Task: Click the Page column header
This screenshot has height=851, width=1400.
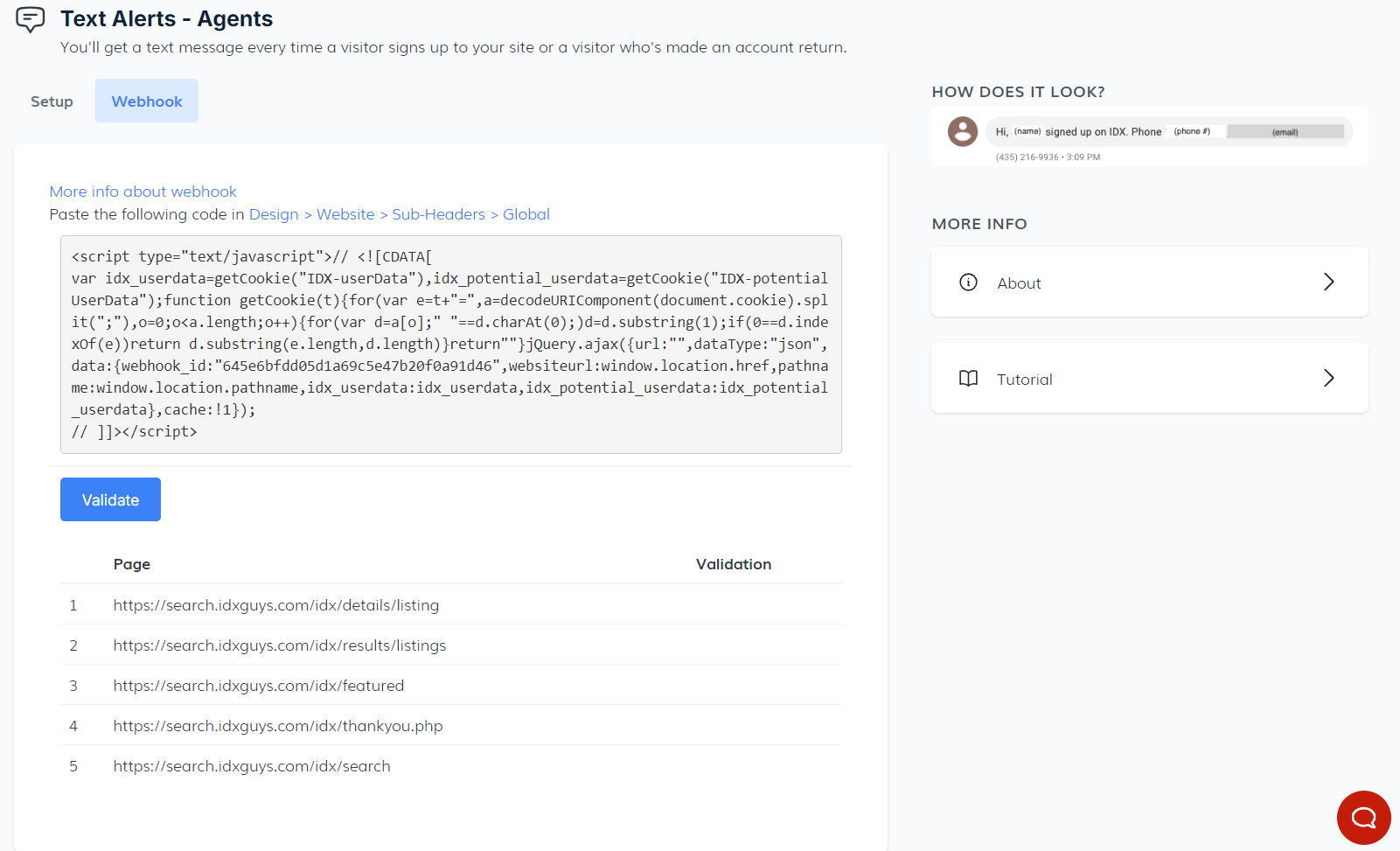Action: 132,564
